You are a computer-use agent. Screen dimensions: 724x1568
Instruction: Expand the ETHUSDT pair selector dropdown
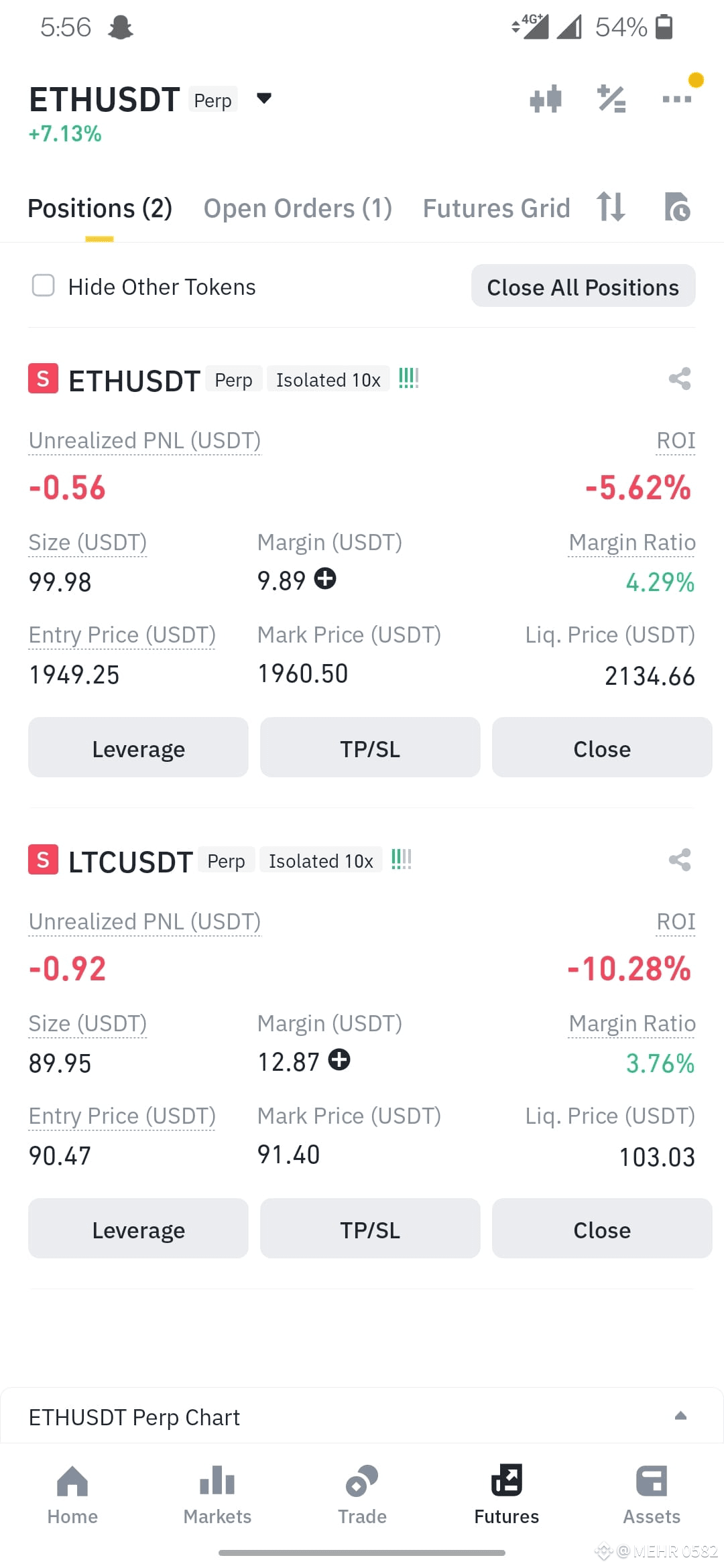coord(264,99)
